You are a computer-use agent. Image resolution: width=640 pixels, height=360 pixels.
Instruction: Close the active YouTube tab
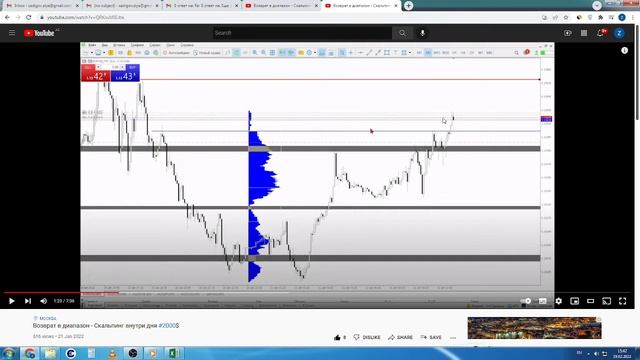click(x=396, y=6)
